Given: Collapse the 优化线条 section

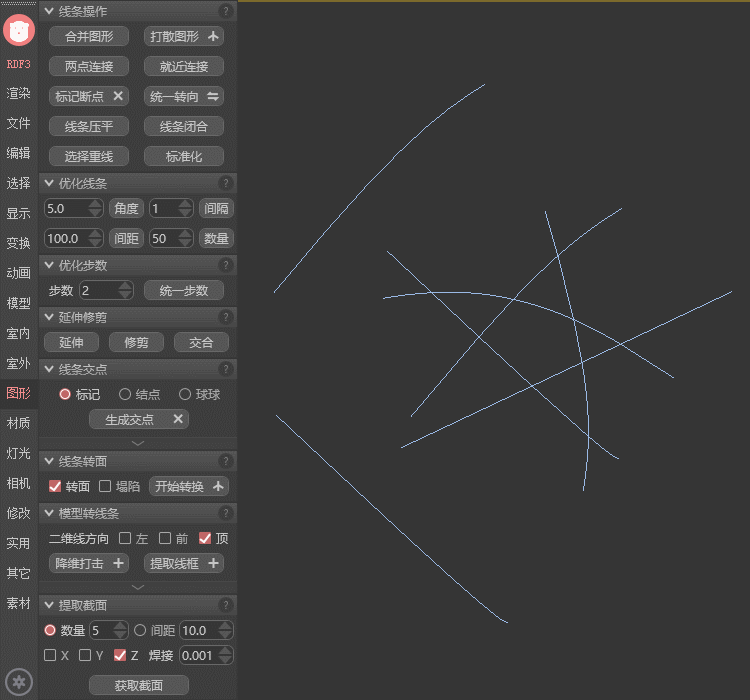Looking at the screenshot, I should tap(49, 183).
